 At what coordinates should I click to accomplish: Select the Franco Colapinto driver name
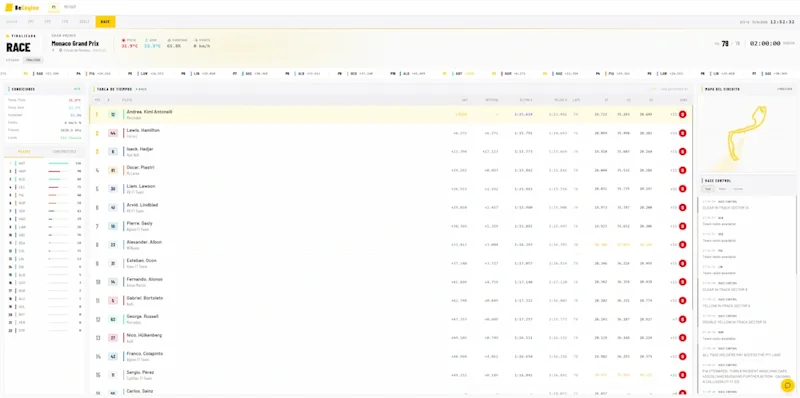click(x=145, y=354)
